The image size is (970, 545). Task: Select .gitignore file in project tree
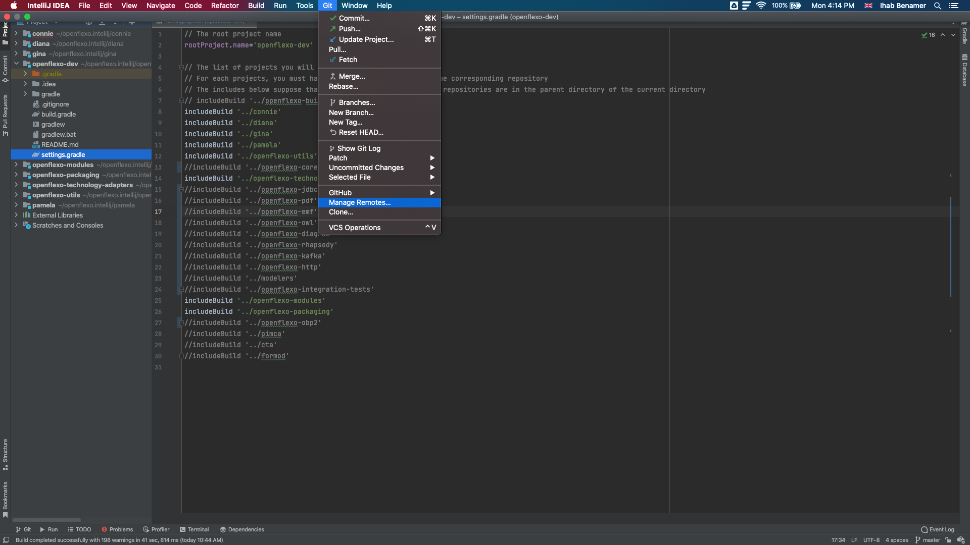point(55,105)
